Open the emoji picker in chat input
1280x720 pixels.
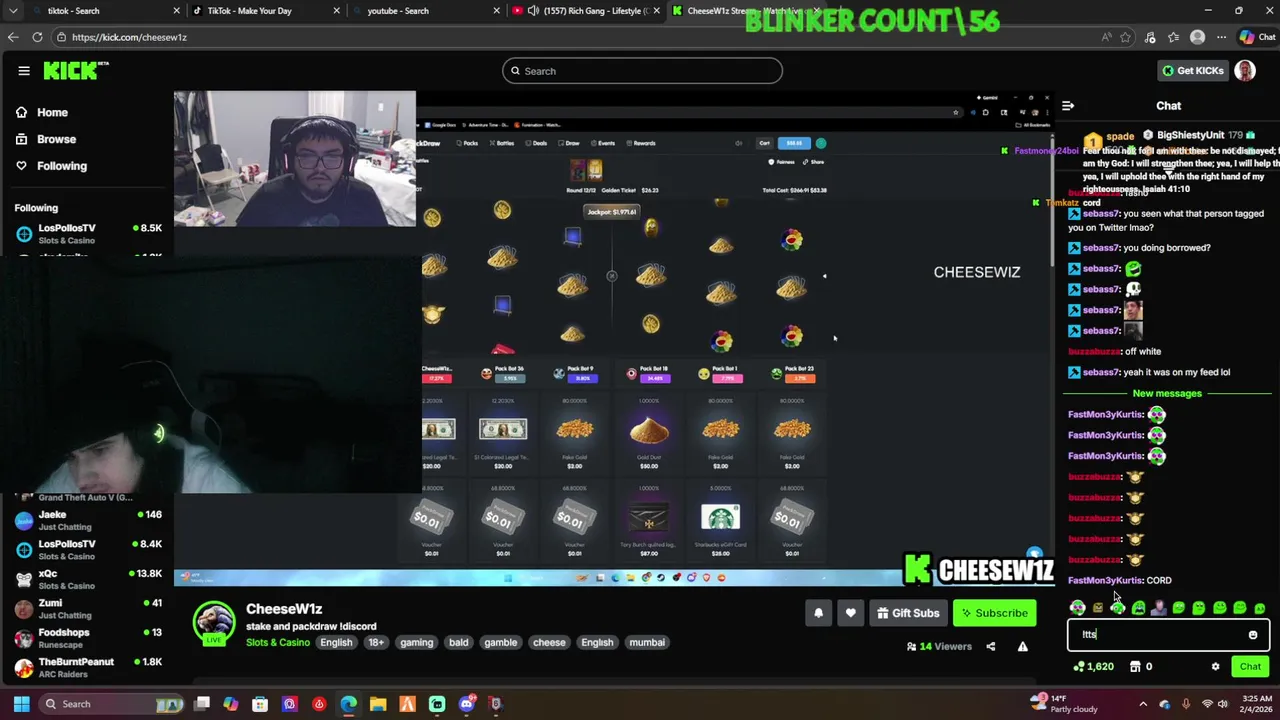click(1253, 635)
